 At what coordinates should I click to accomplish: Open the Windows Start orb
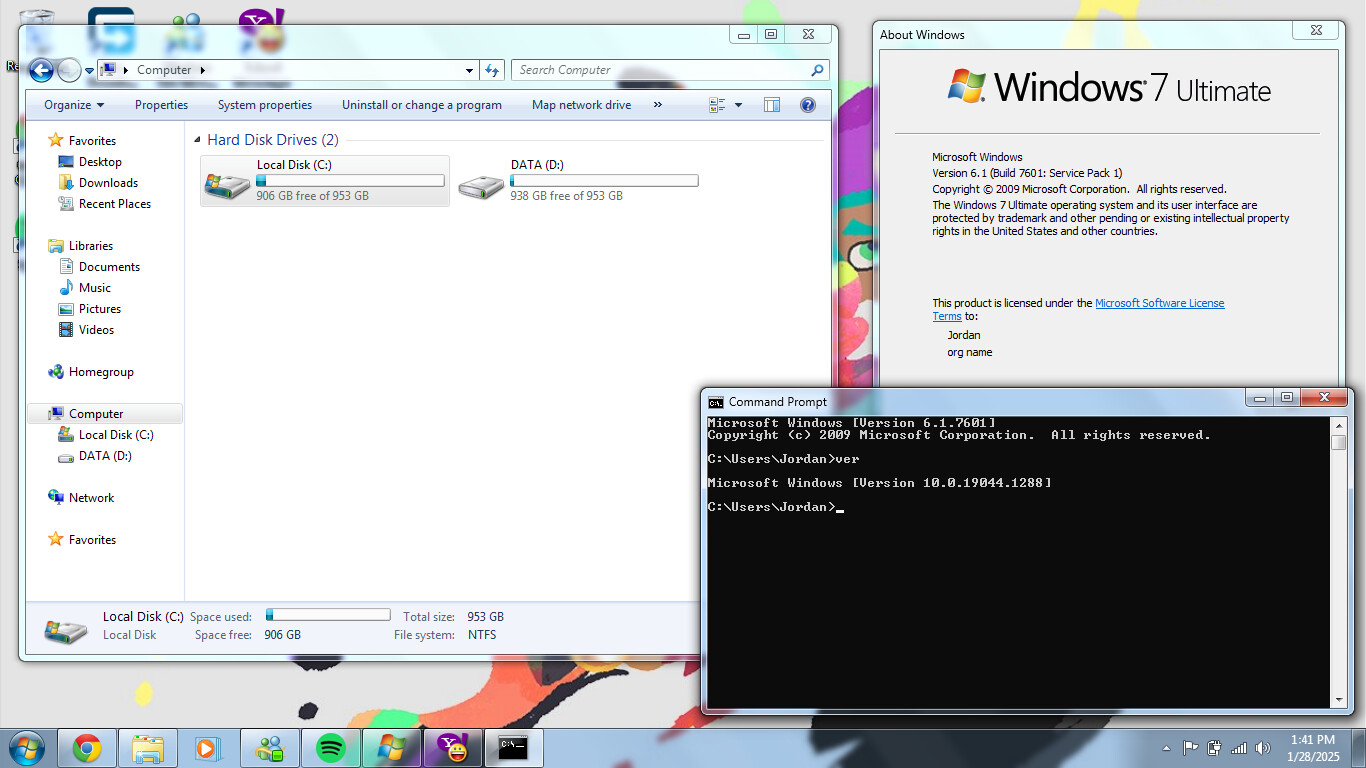[26, 748]
